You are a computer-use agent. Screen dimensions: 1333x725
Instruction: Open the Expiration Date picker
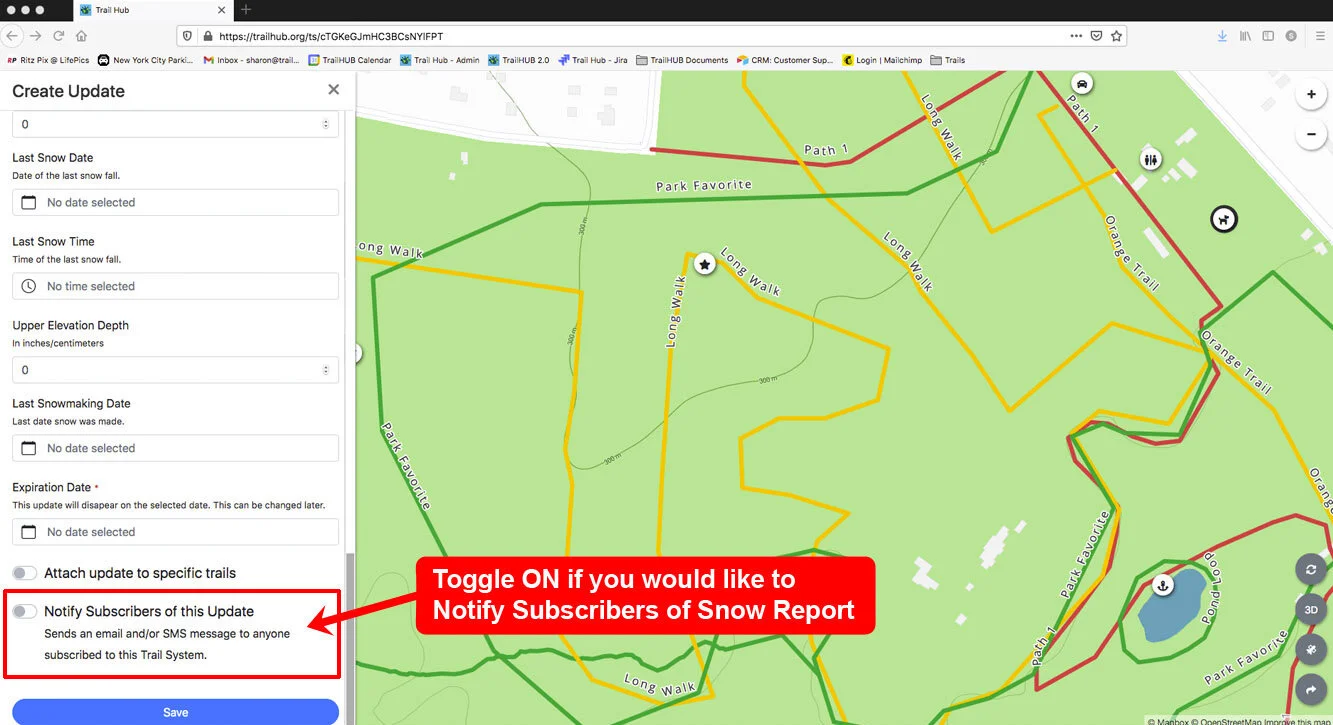point(175,532)
